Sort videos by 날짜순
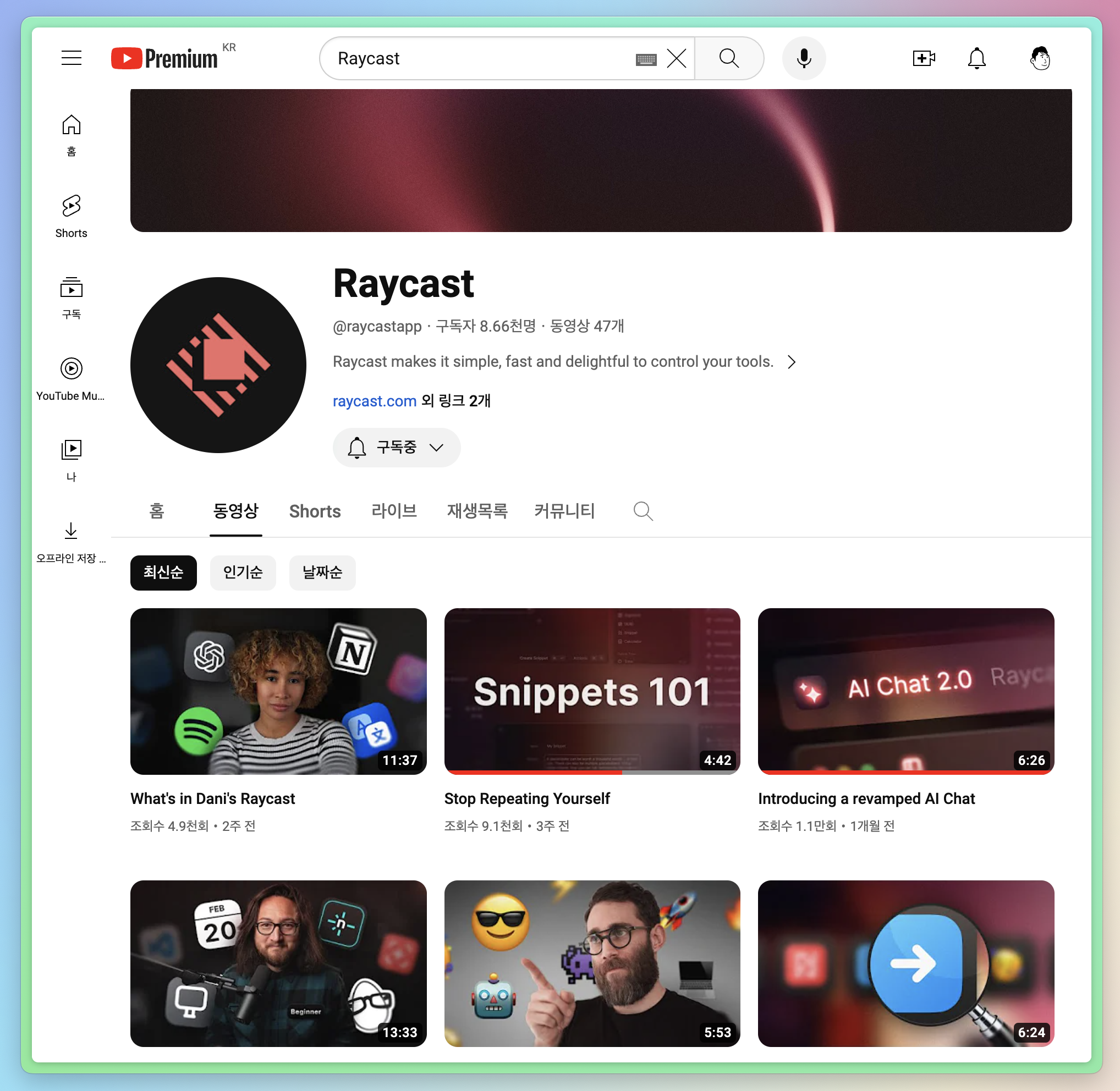The image size is (1120, 1091). (323, 572)
